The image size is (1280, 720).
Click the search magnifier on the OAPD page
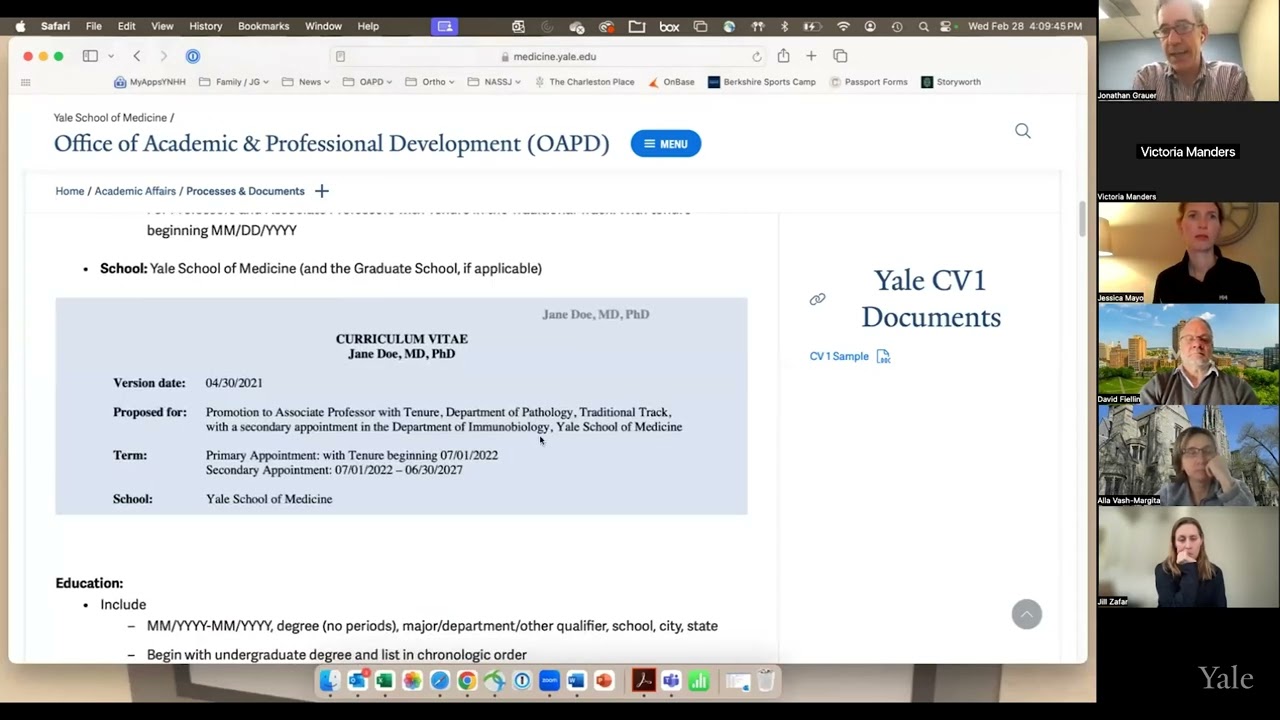click(1022, 130)
